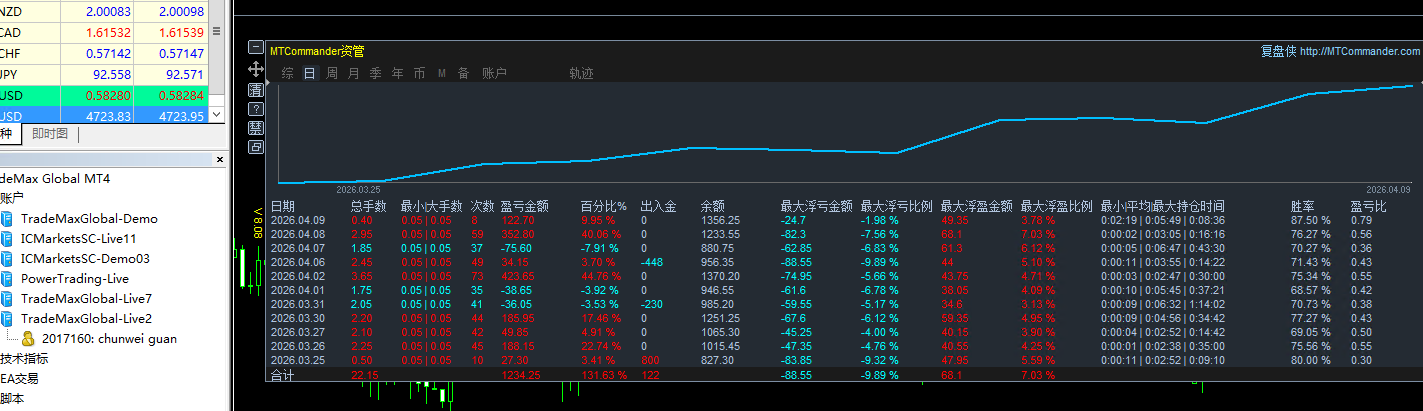Select the 季 quarterly tab

375,73
